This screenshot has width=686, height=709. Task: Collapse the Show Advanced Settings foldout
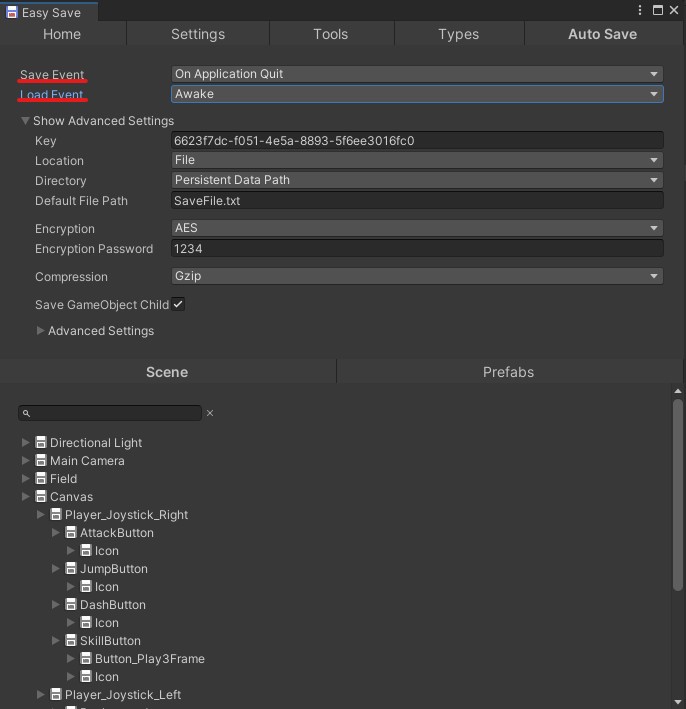click(x=25, y=121)
